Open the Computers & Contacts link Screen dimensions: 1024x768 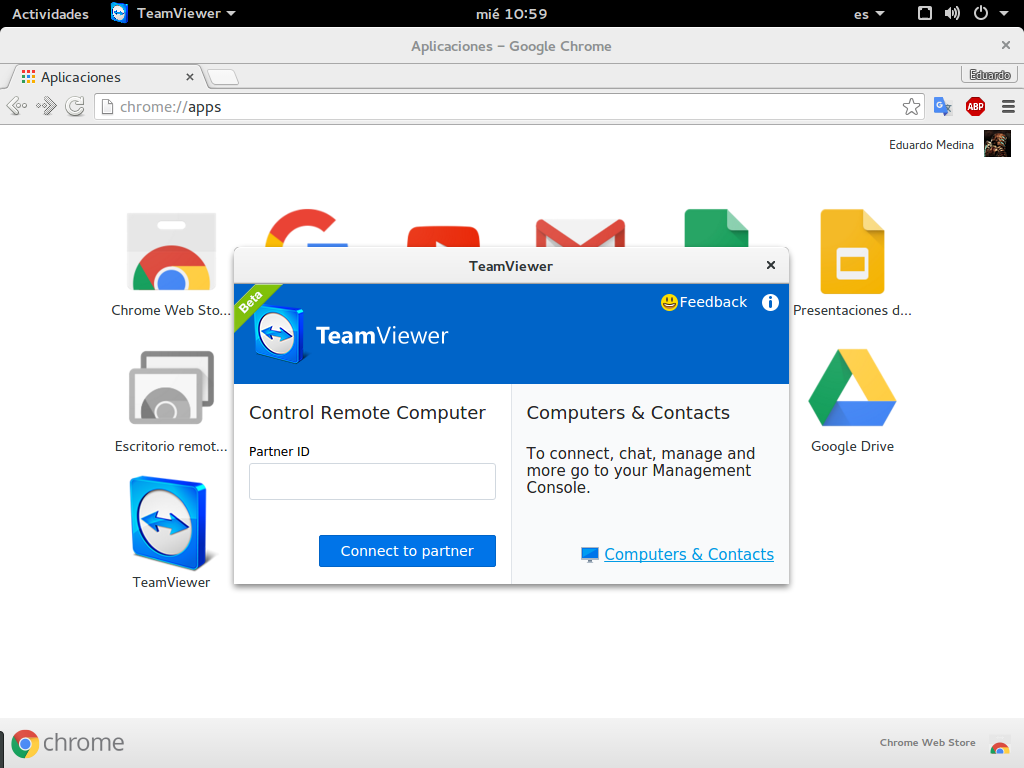coord(688,554)
